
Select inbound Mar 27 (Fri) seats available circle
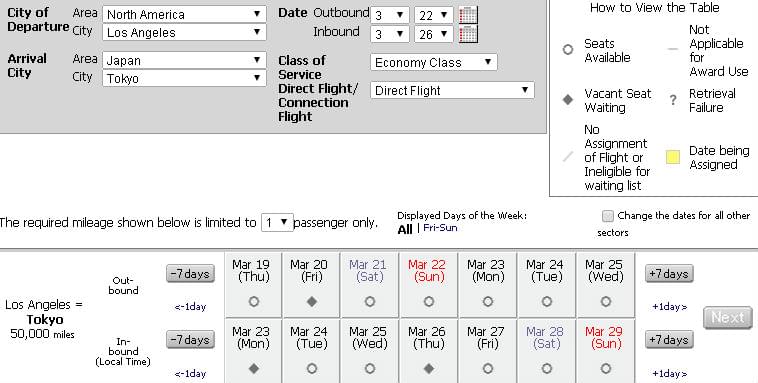click(x=488, y=369)
